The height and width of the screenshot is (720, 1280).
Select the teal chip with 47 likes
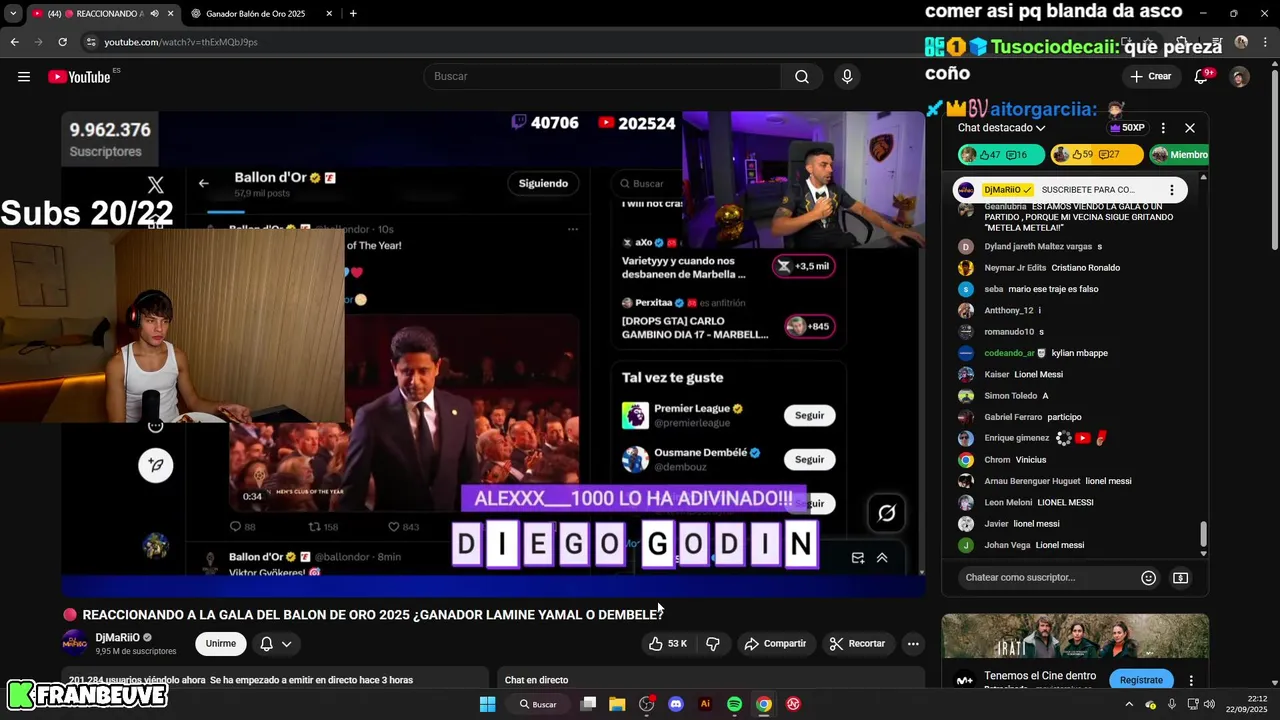1001,155
